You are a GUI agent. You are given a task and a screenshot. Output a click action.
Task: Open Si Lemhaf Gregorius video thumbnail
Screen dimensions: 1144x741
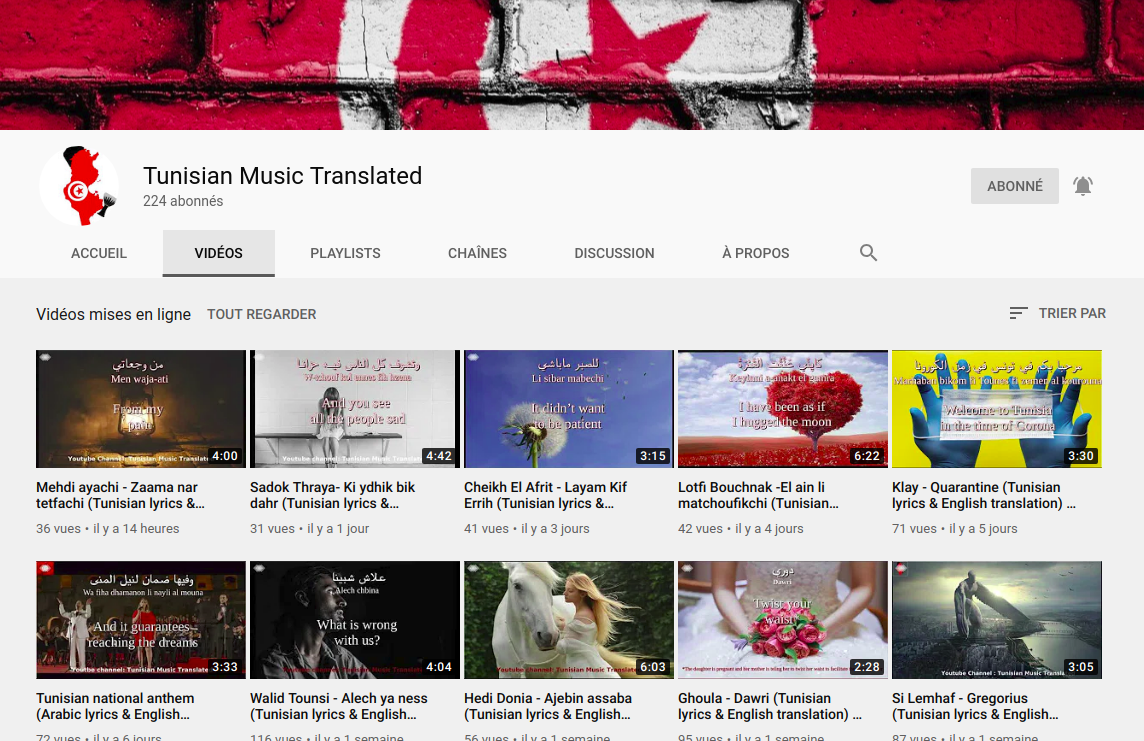tap(997, 620)
